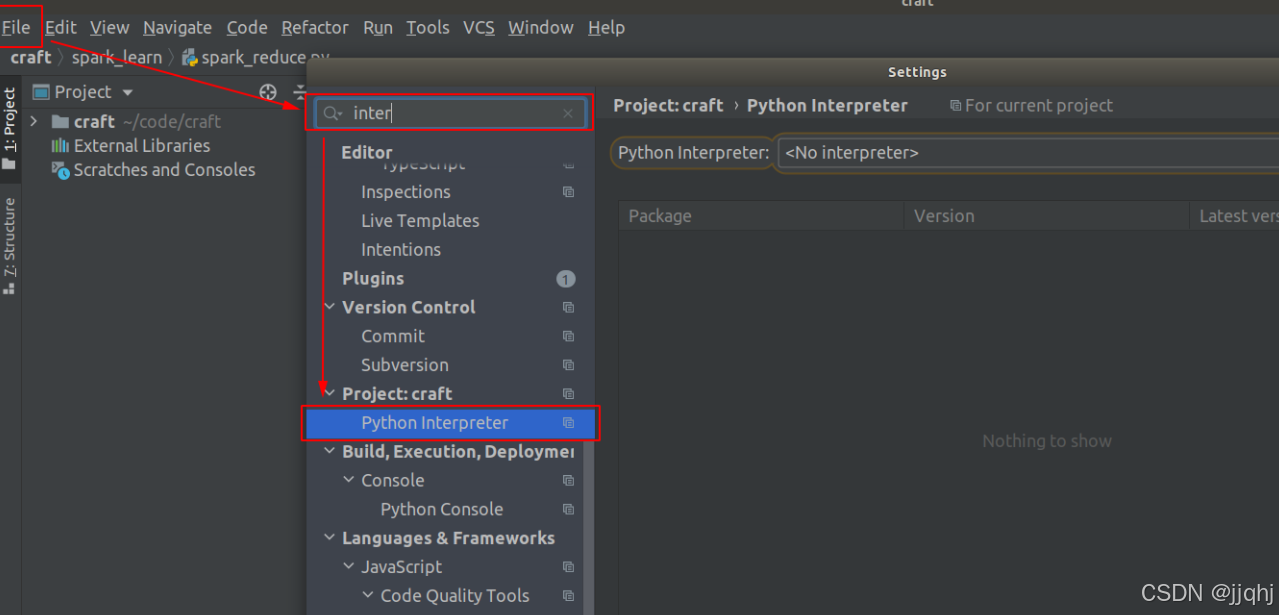Image resolution: width=1279 pixels, height=615 pixels.
Task: Click the locate target icon in Project panel
Action: (268, 92)
